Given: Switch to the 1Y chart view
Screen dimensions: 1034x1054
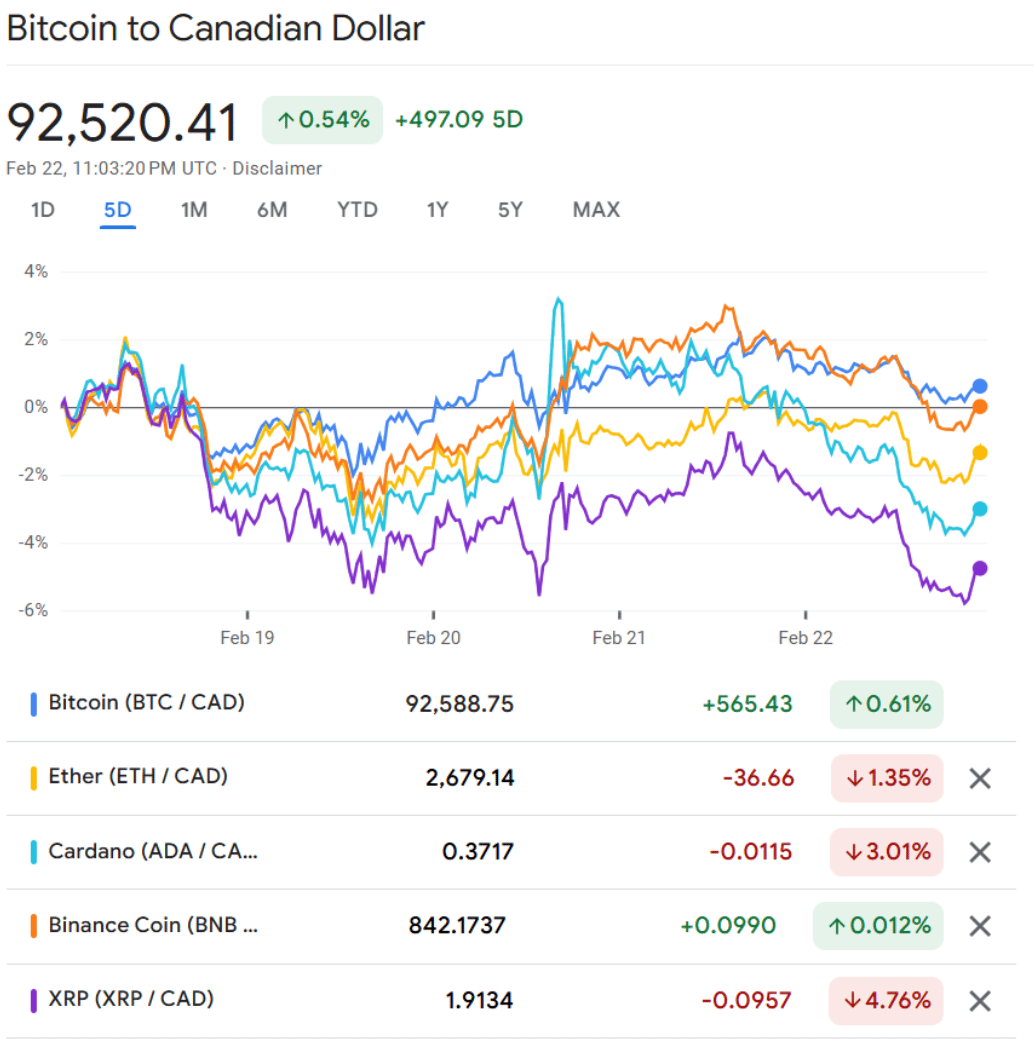Looking at the screenshot, I should pos(437,210).
